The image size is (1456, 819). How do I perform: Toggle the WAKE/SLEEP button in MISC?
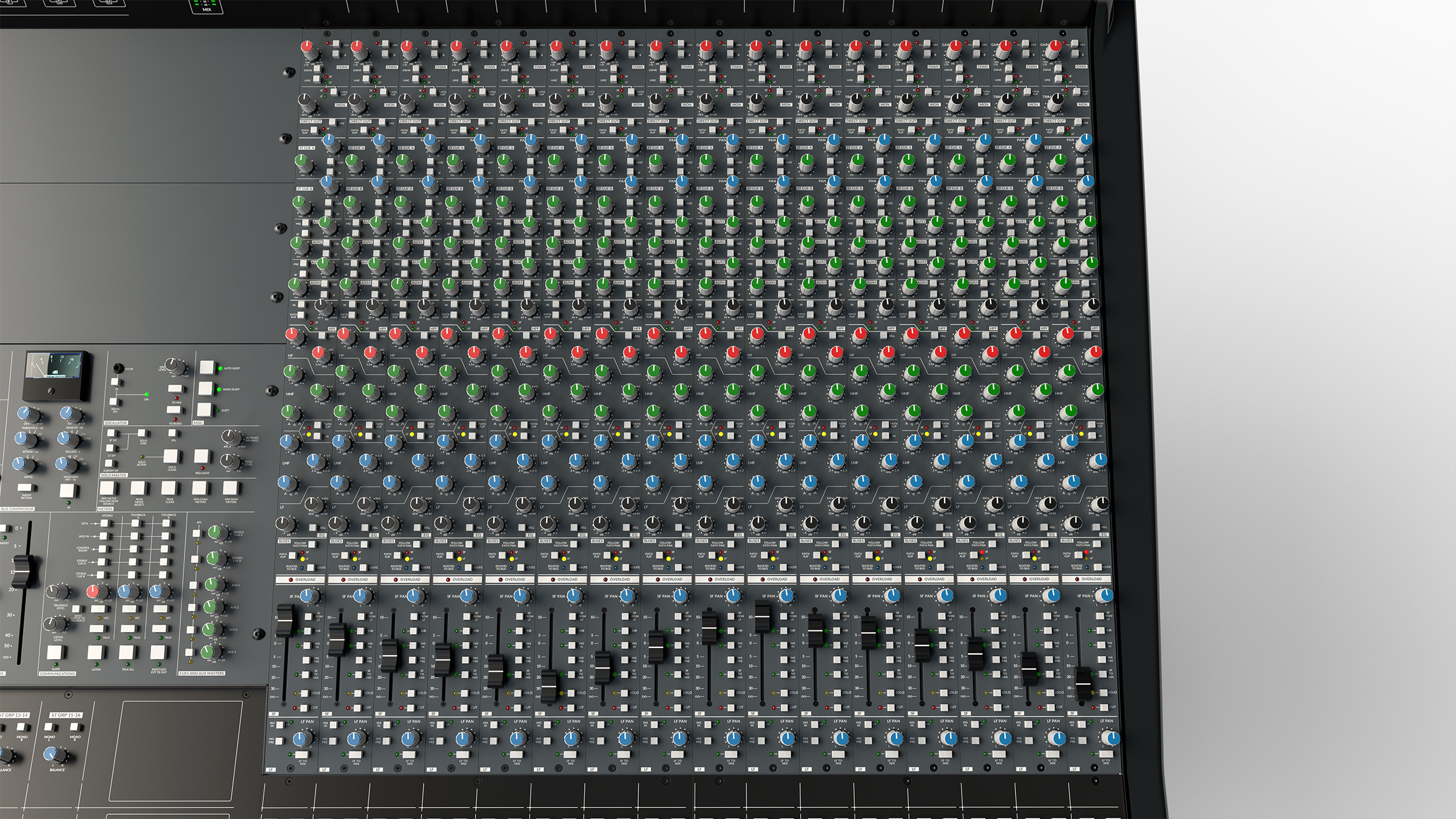point(206,388)
